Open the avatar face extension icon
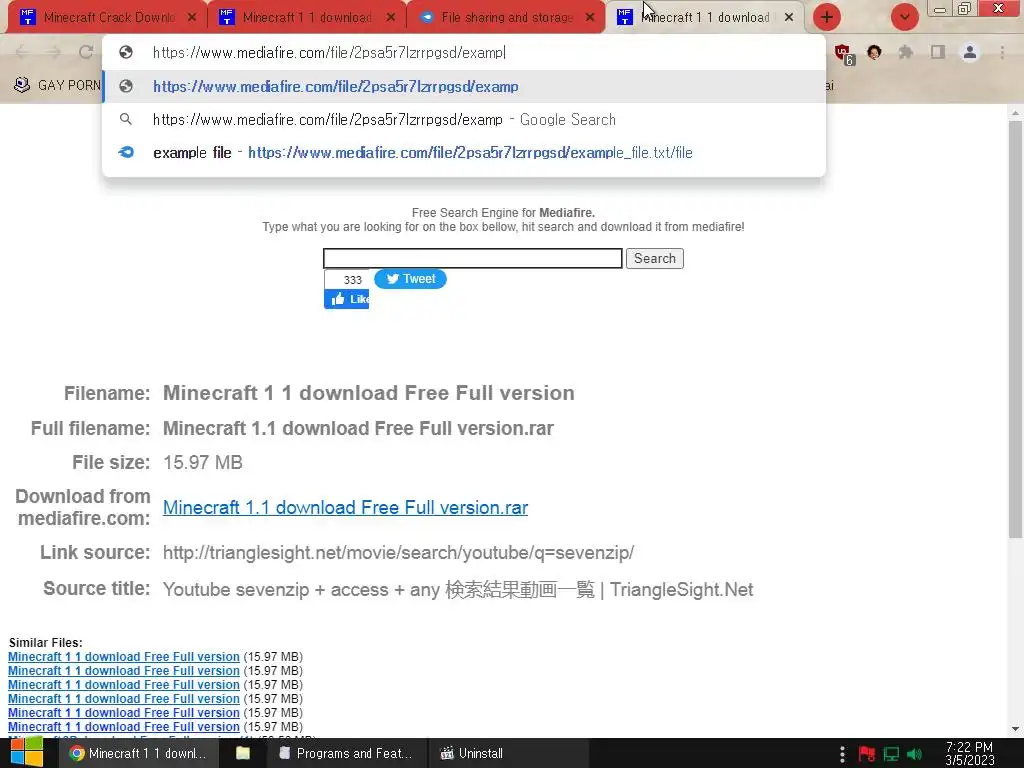Viewport: 1024px width, 768px height. [874, 52]
